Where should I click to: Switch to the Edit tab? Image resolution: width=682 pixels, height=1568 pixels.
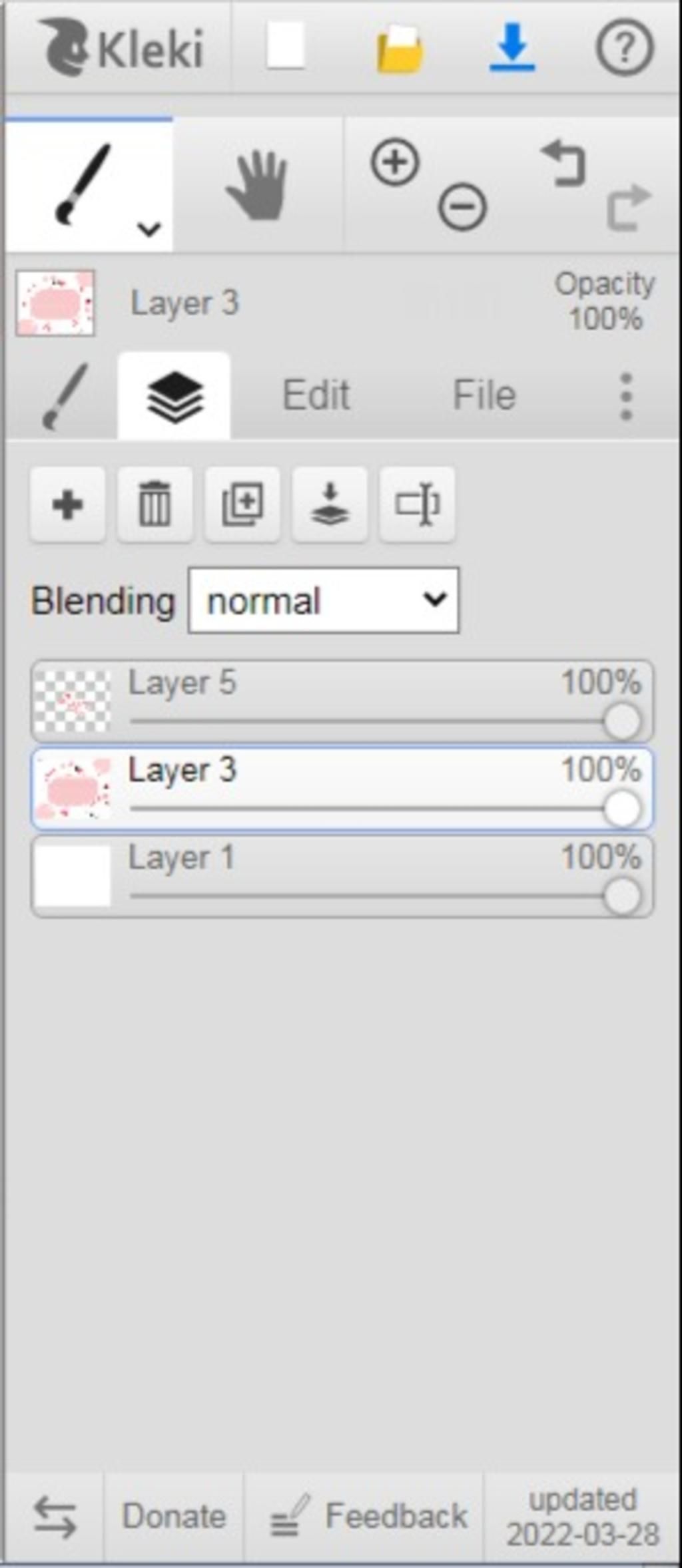coord(316,395)
